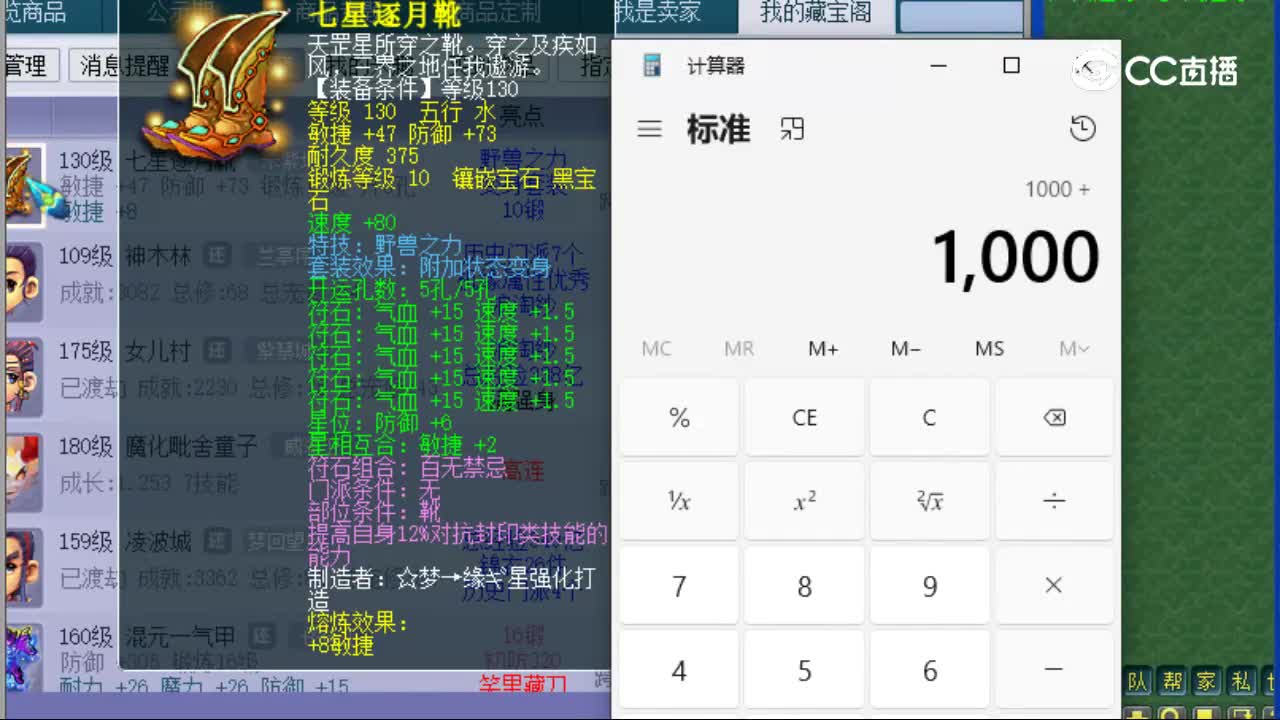Image resolution: width=1280 pixels, height=720 pixels.
Task: Click the 帮 guild chat channel button
Action: [x=1173, y=682]
